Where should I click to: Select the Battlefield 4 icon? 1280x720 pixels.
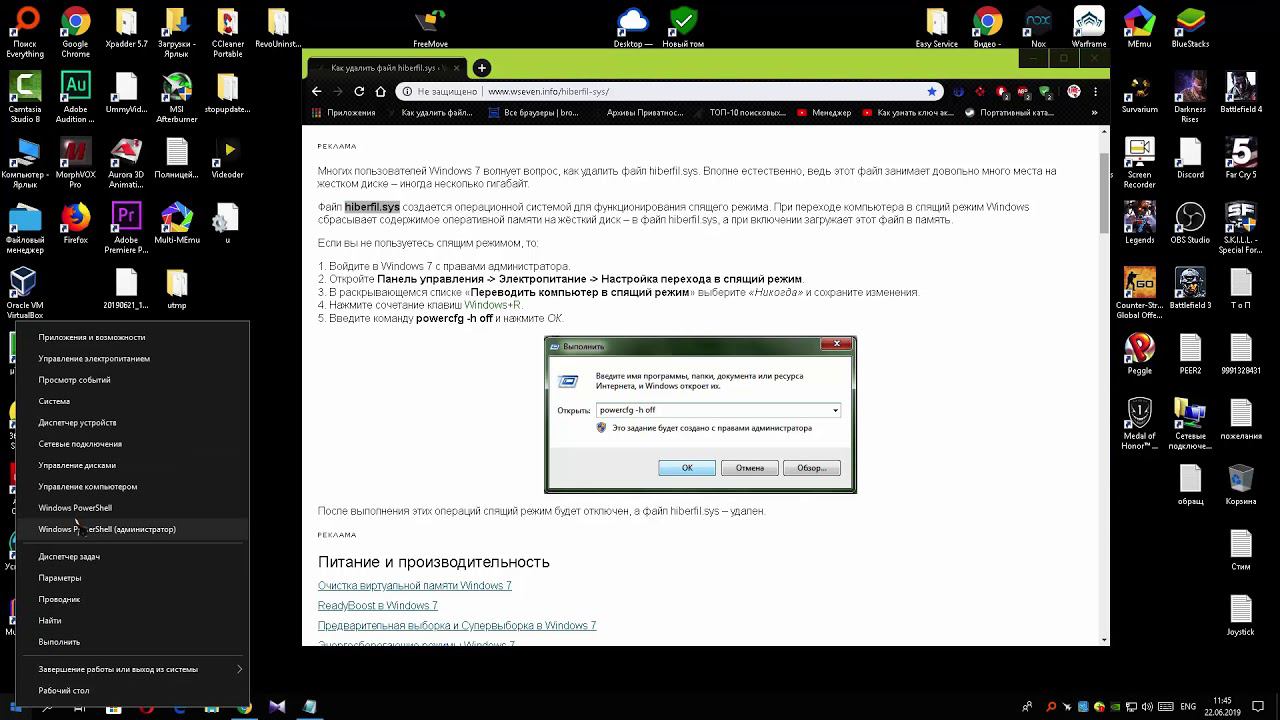click(x=1241, y=93)
